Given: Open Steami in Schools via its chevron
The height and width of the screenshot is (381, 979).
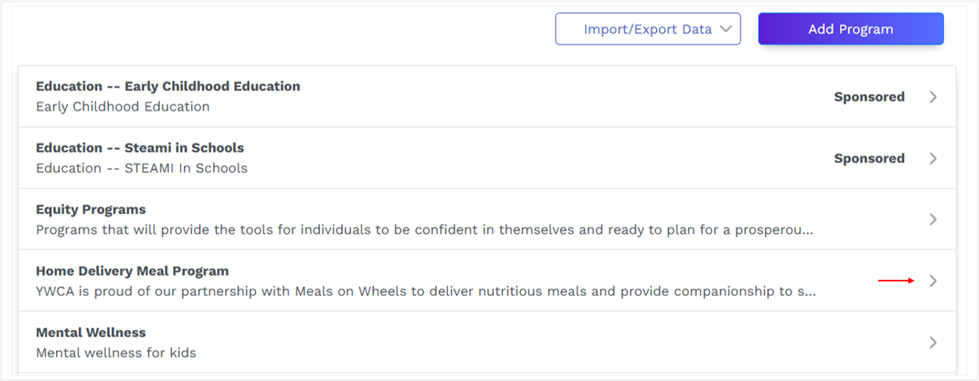Looking at the screenshot, I should click(x=933, y=158).
